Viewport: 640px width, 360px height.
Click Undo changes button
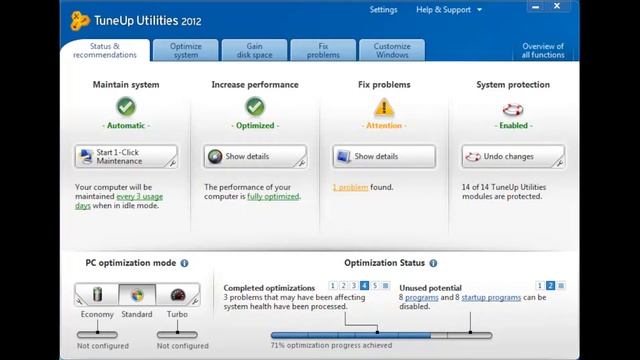point(513,156)
